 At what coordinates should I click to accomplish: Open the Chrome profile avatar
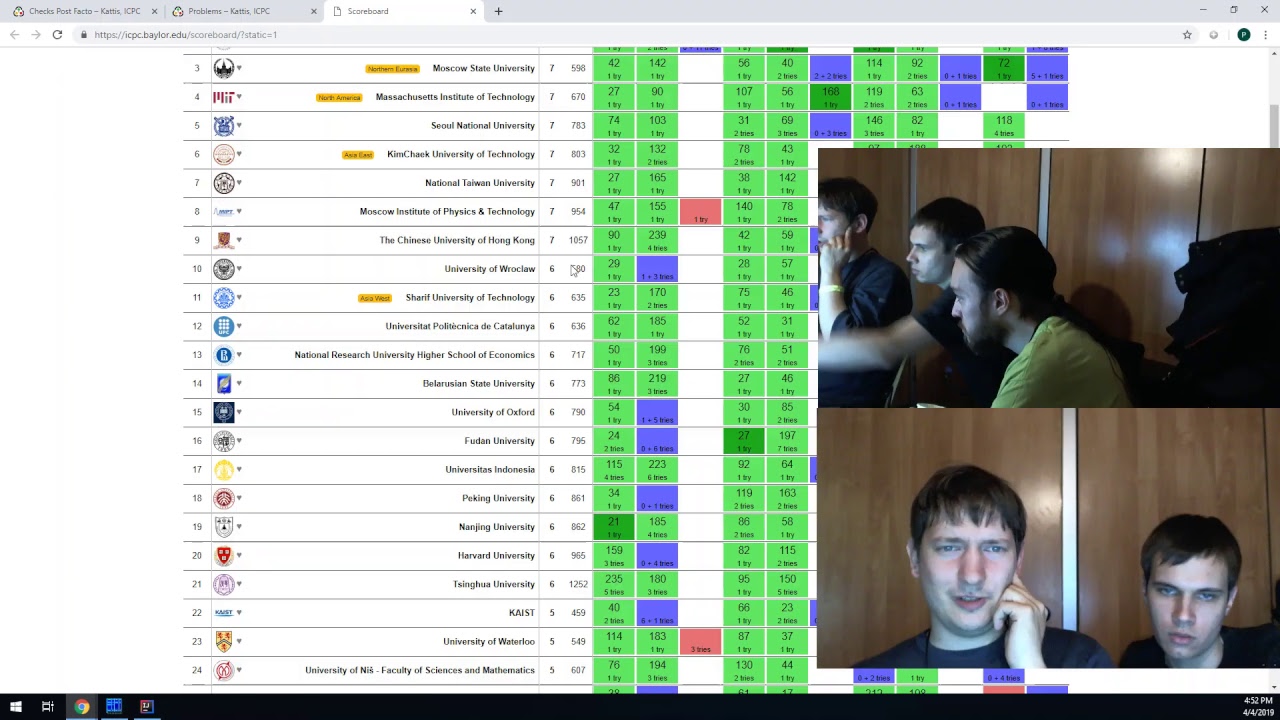(x=1243, y=34)
